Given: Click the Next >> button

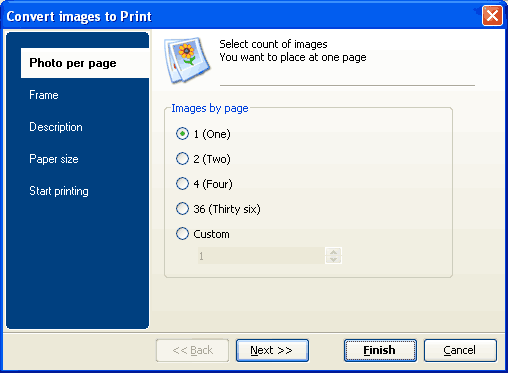Looking at the screenshot, I should pos(272,350).
